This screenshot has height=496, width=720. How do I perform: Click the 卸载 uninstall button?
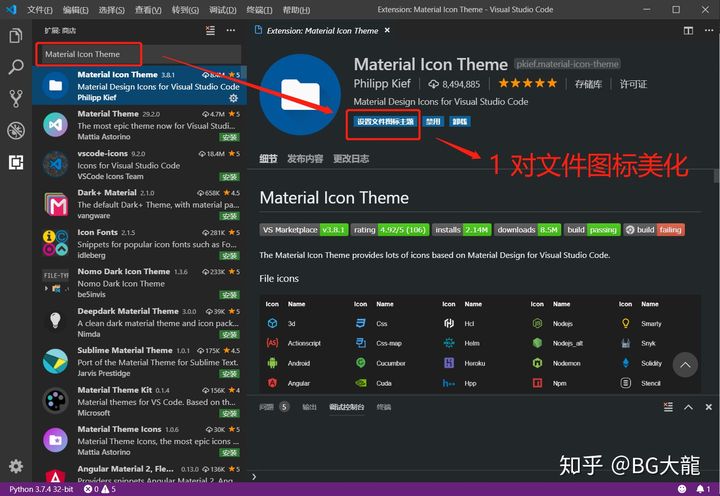tap(460, 122)
